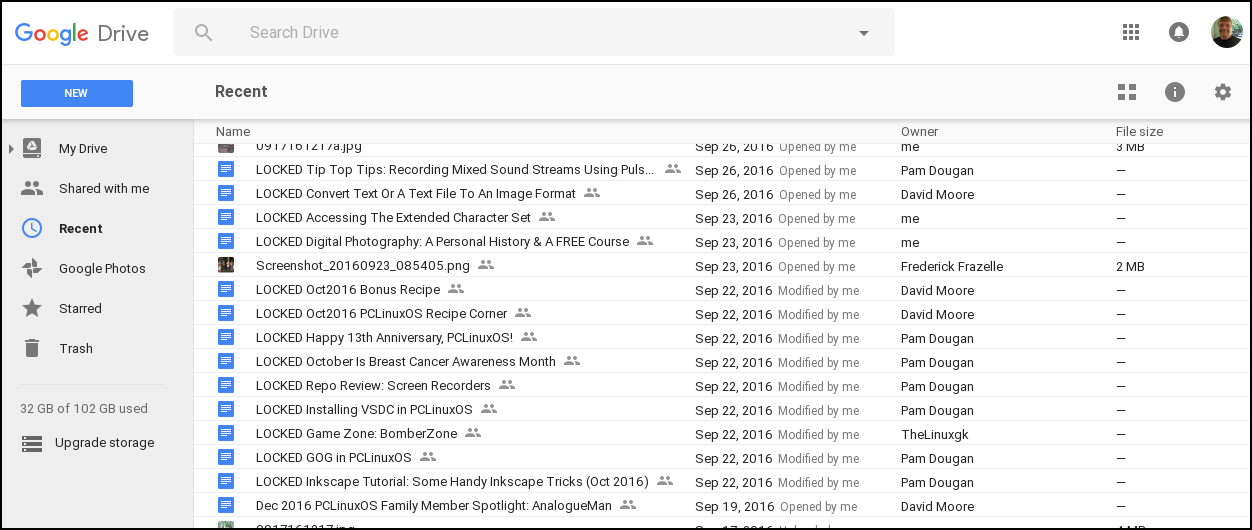
Task: Select 'LOCKED Convert Text Or A Text File' file
Action: (x=416, y=194)
